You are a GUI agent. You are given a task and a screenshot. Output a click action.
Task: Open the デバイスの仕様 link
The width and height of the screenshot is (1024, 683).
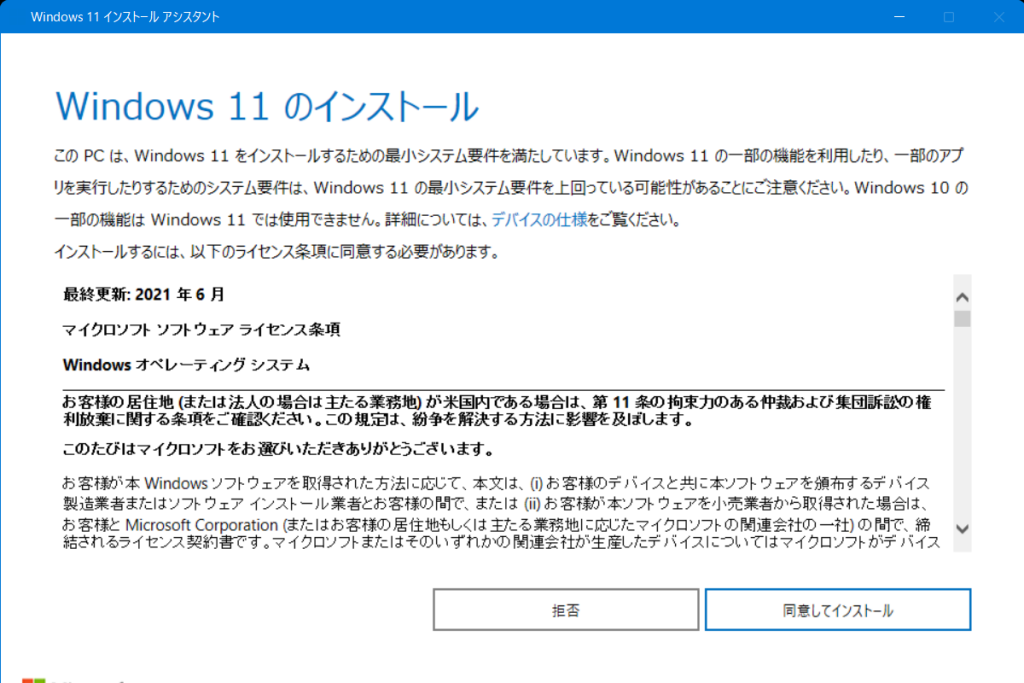pyautogui.click(x=539, y=220)
